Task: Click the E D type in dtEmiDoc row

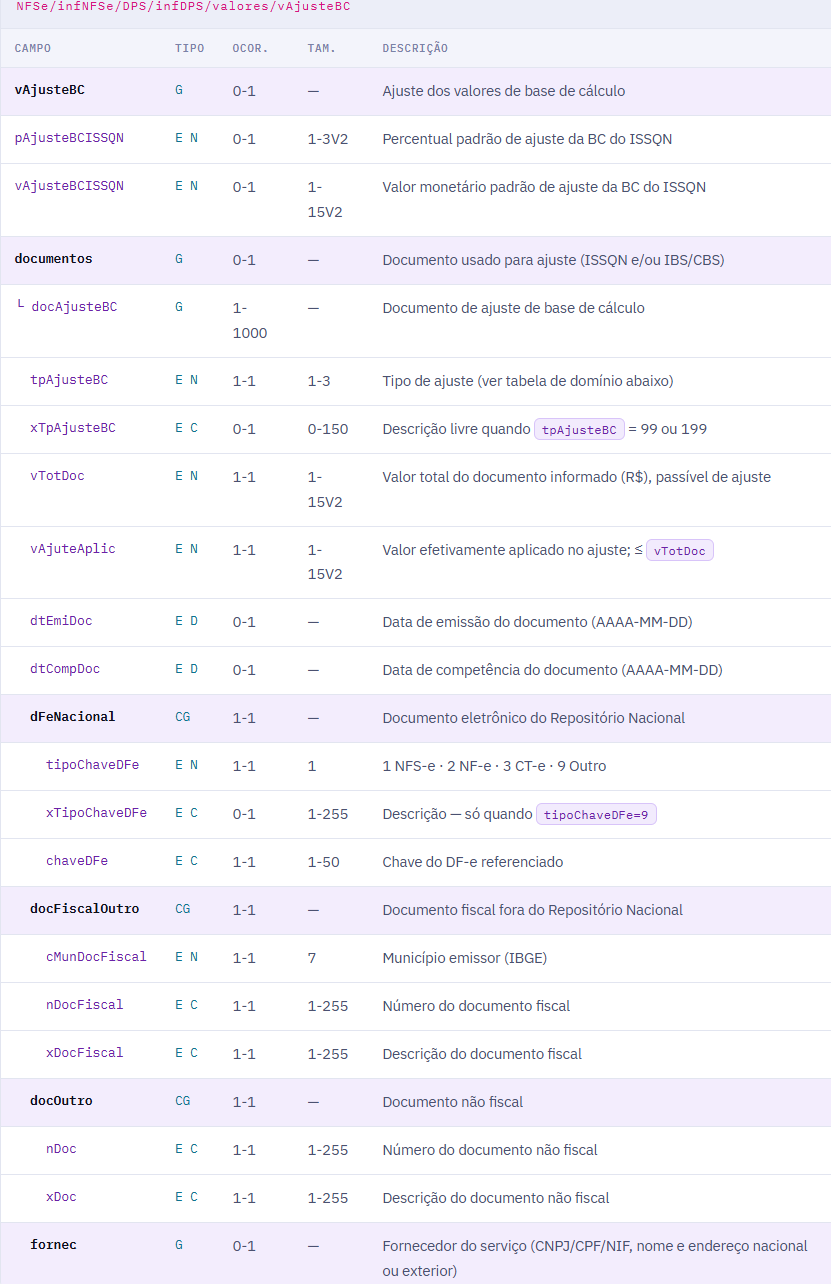Action: [x=187, y=621]
